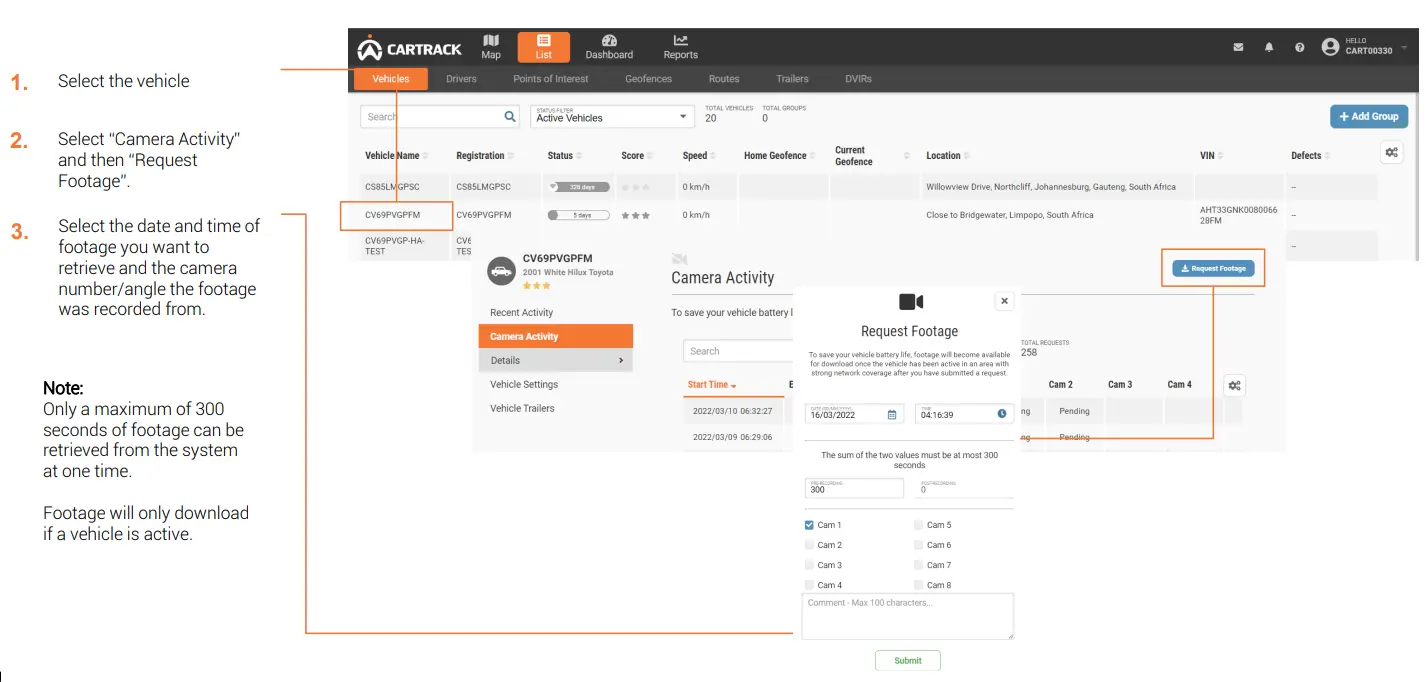Open the Points of Interest tab
The height and width of the screenshot is (682, 1426).
pos(551,79)
